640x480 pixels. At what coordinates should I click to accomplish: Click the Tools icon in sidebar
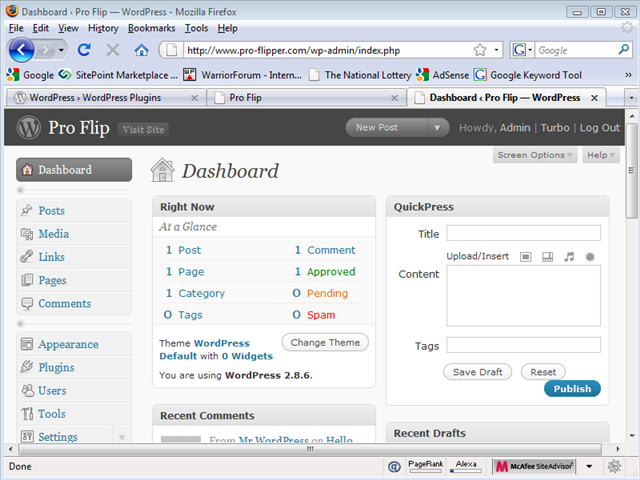[27, 413]
